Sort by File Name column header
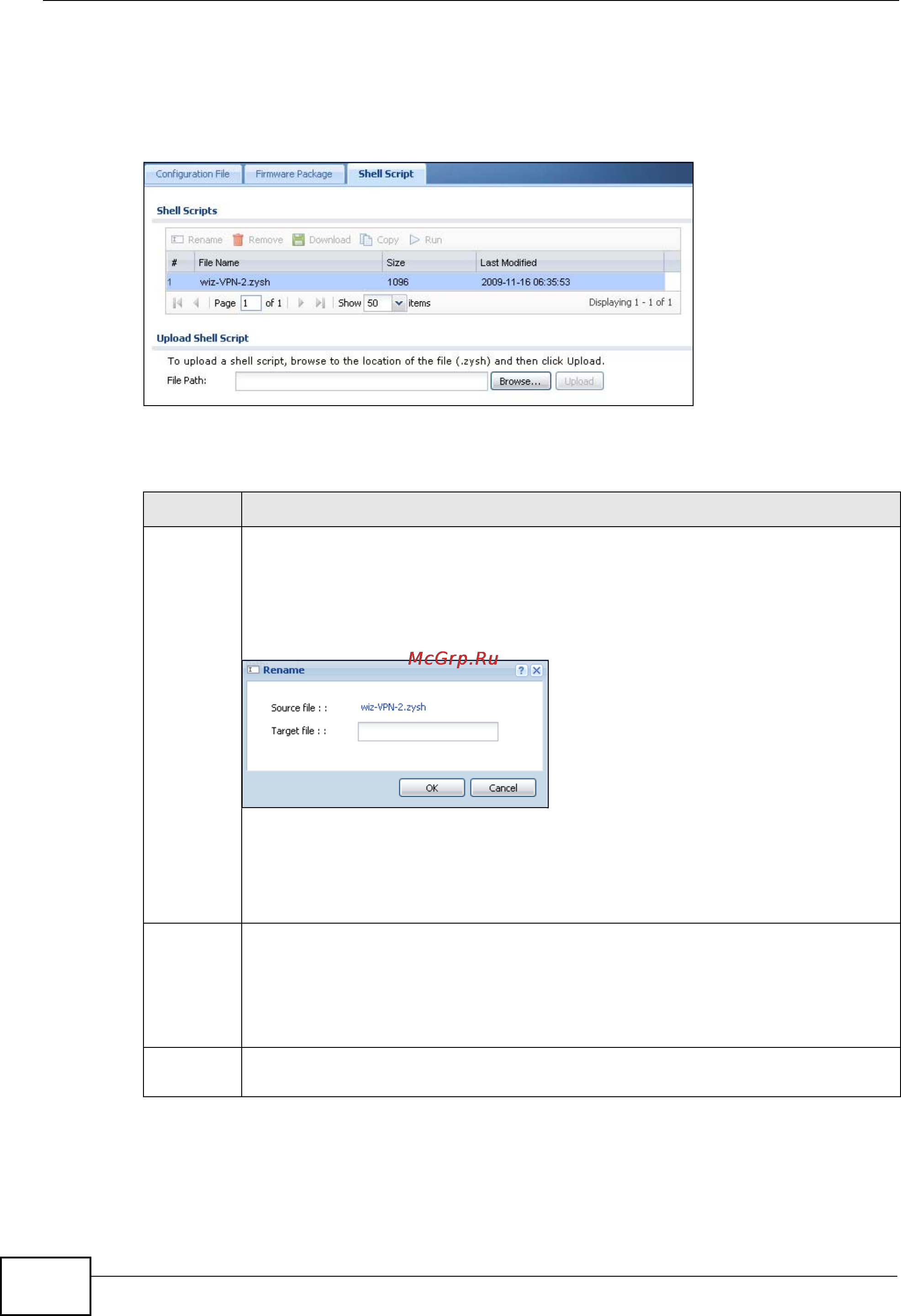Image resolution: width=901 pixels, height=1316 pixels. 288,263
